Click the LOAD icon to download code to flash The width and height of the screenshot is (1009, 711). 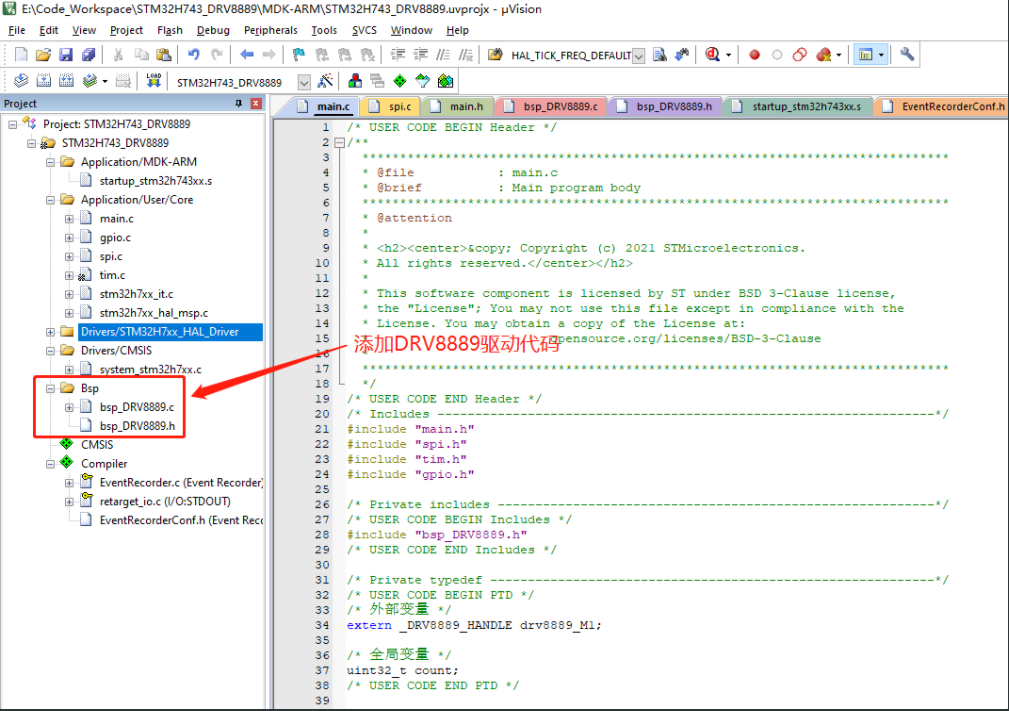point(154,80)
